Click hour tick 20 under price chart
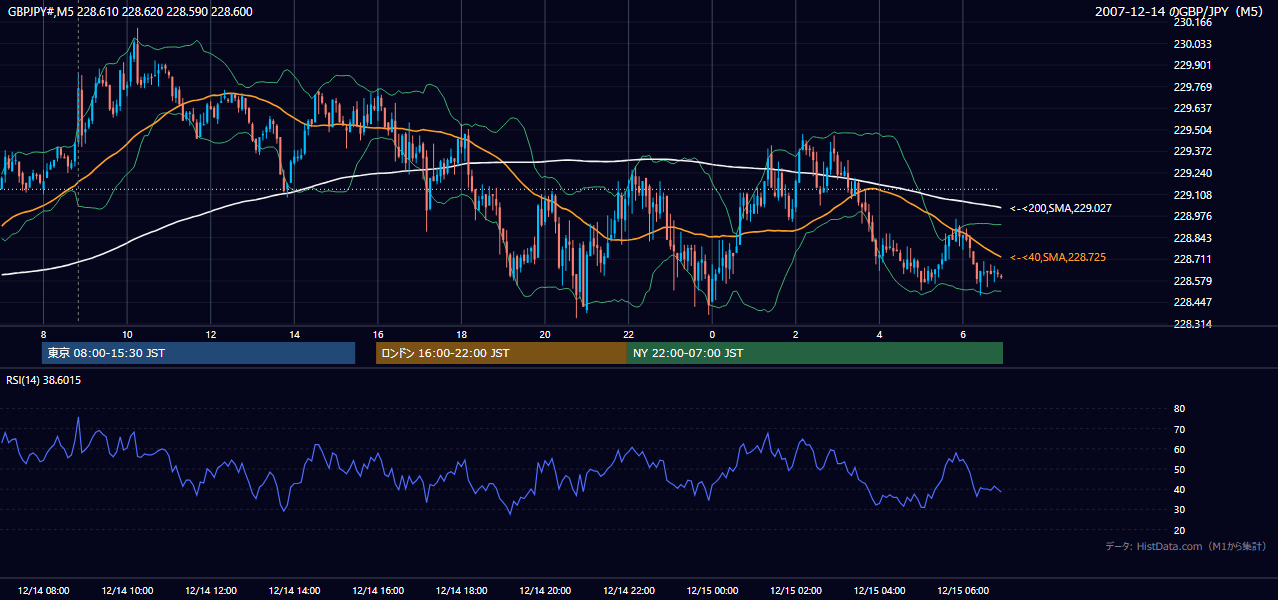 (x=545, y=333)
